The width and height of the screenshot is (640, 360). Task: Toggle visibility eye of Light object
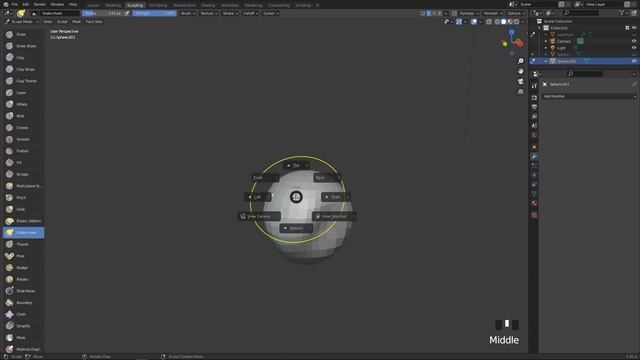tap(634, 48)
